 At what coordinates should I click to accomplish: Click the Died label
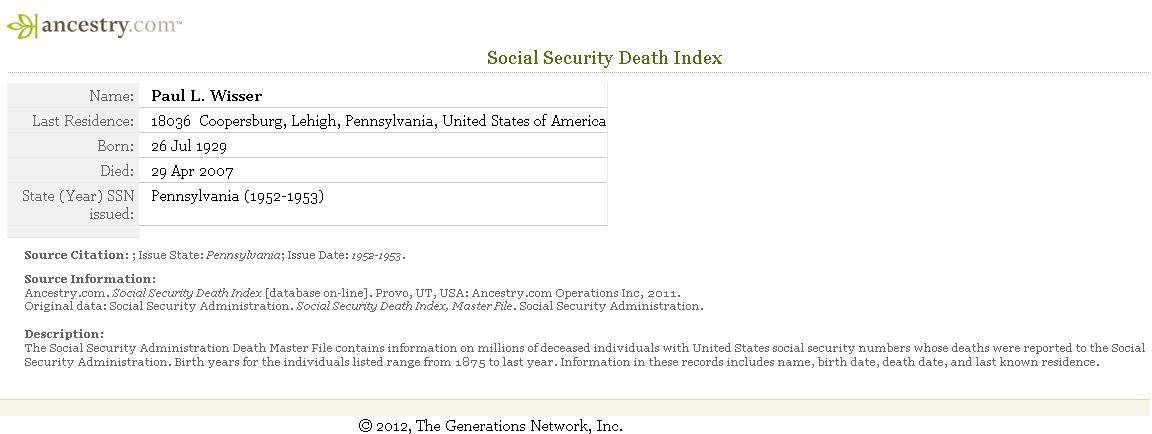[118, 171]
